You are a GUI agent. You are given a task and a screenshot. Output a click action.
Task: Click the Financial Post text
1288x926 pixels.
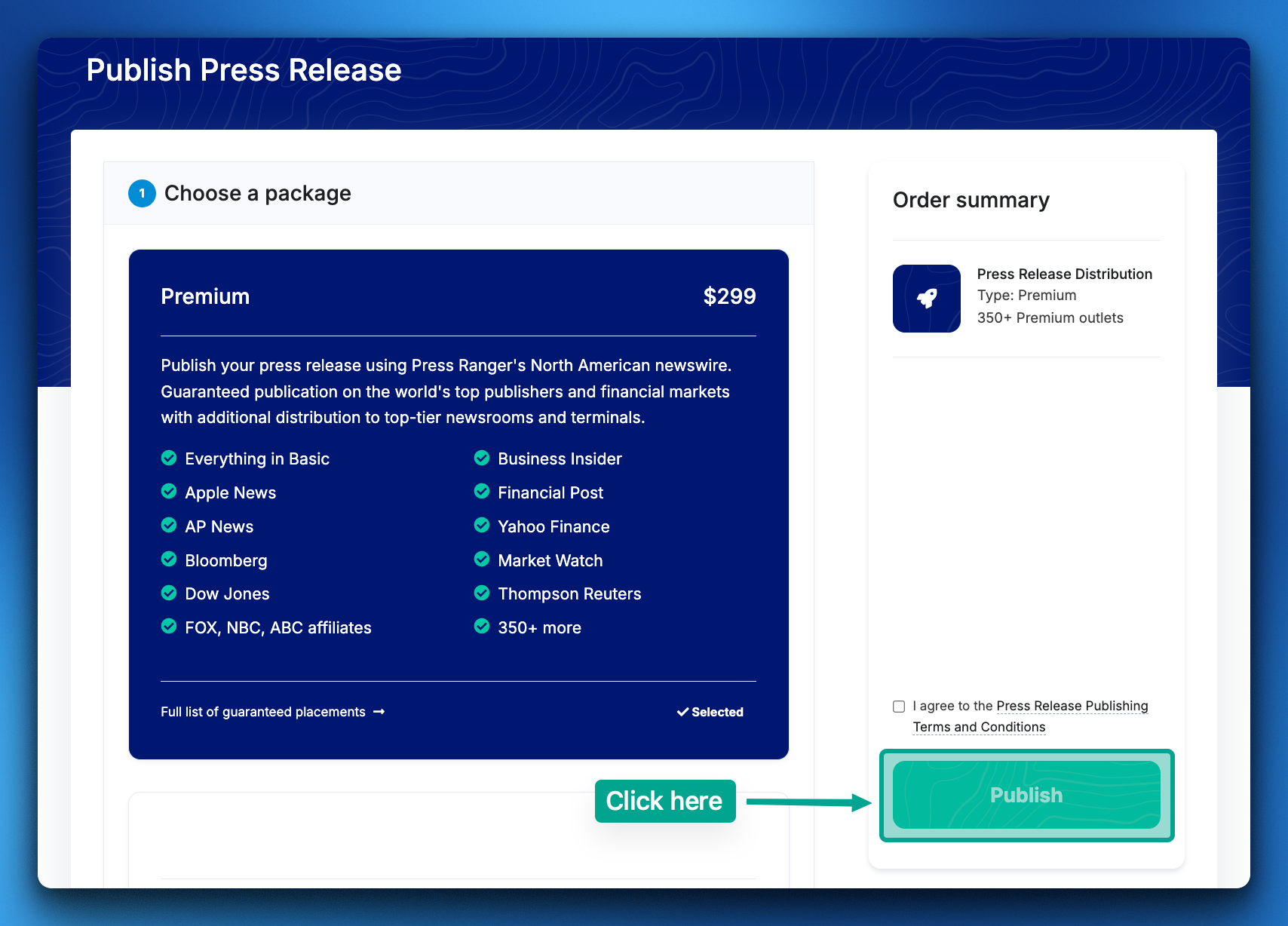tap(550, 493)
